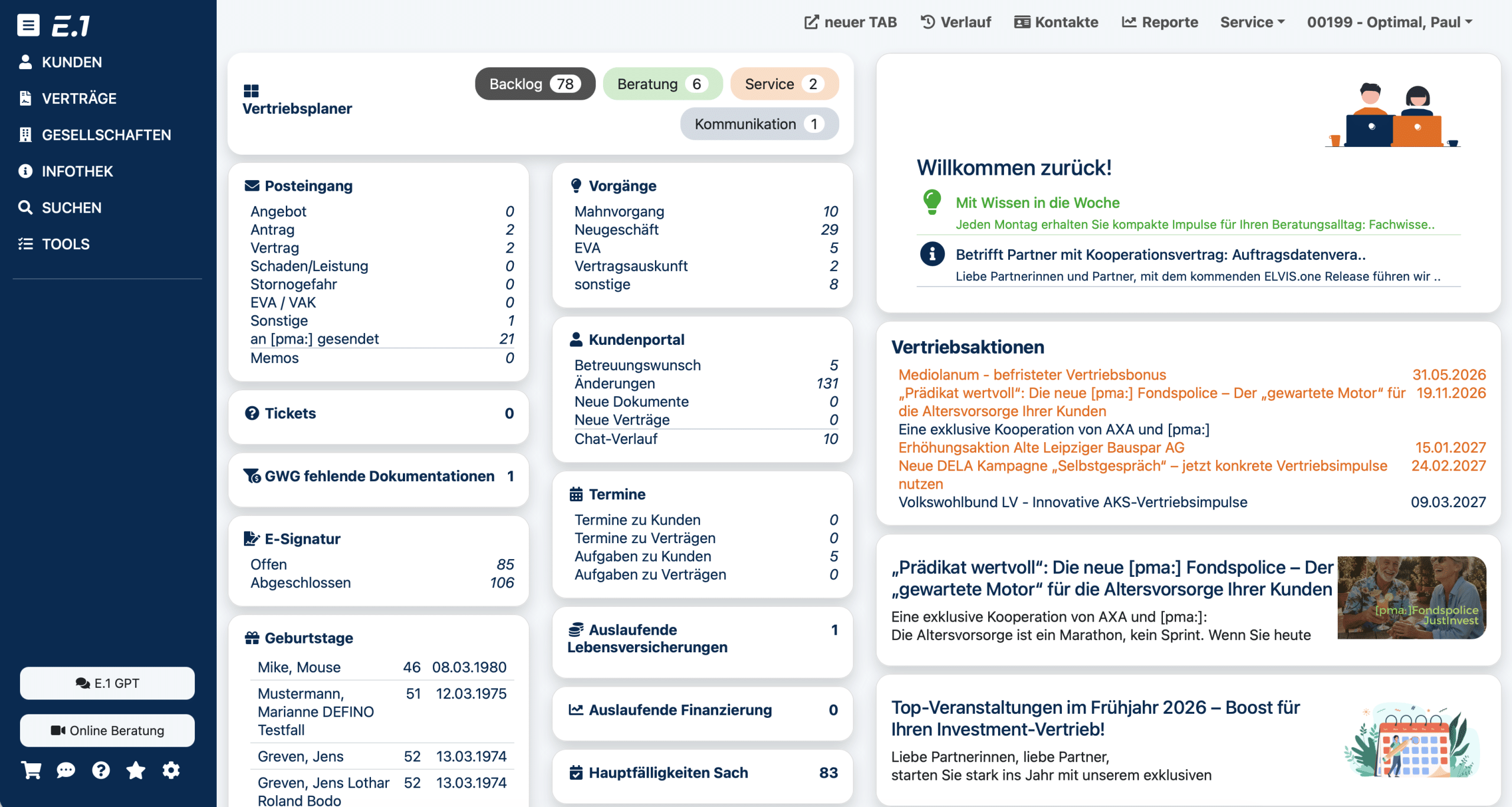Expand the Service dropdown menu
1512x807 pixels.
coord(1252,22)
